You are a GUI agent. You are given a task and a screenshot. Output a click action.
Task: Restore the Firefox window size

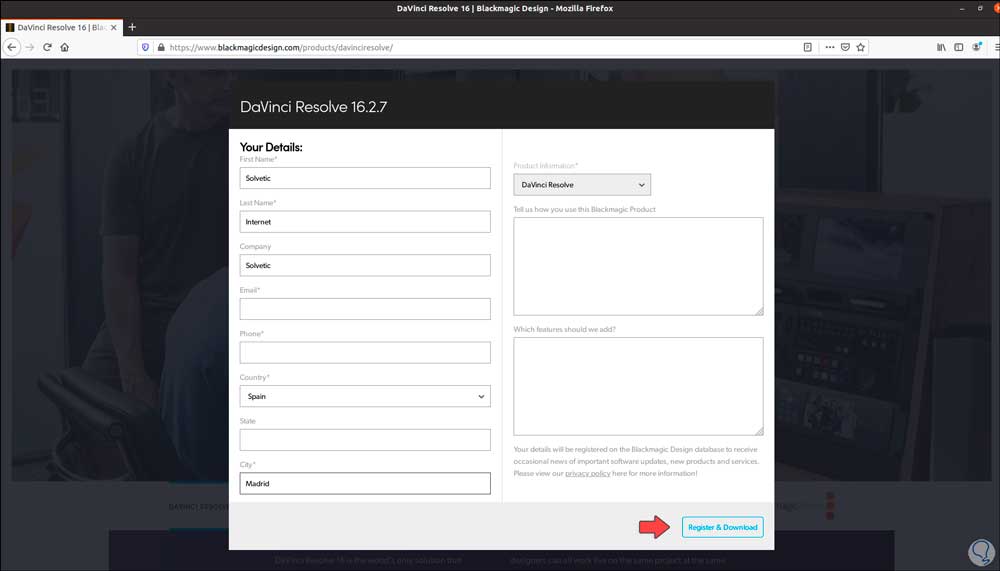pyautogui.click(x=980, y=8)
